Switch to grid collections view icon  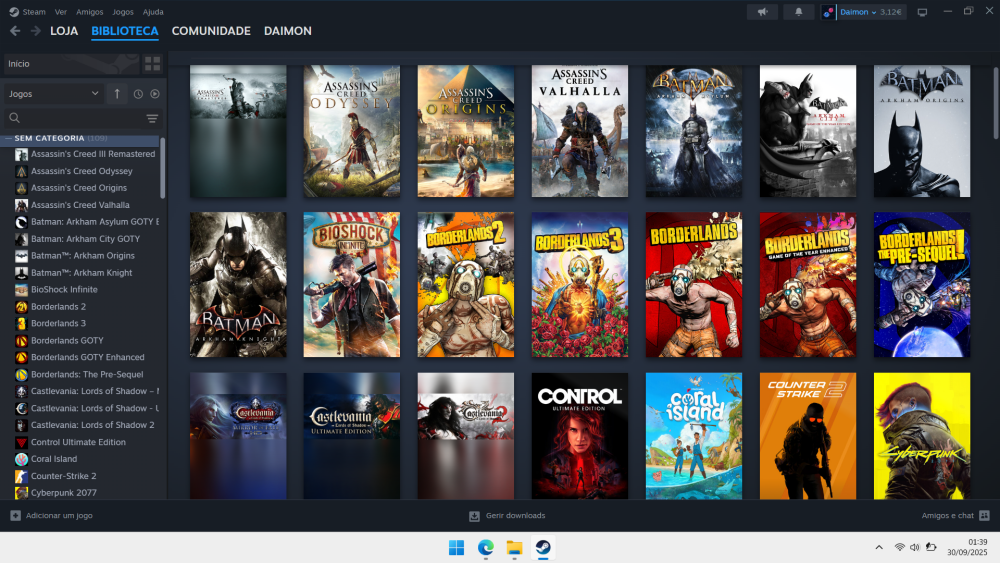[152, 64]
